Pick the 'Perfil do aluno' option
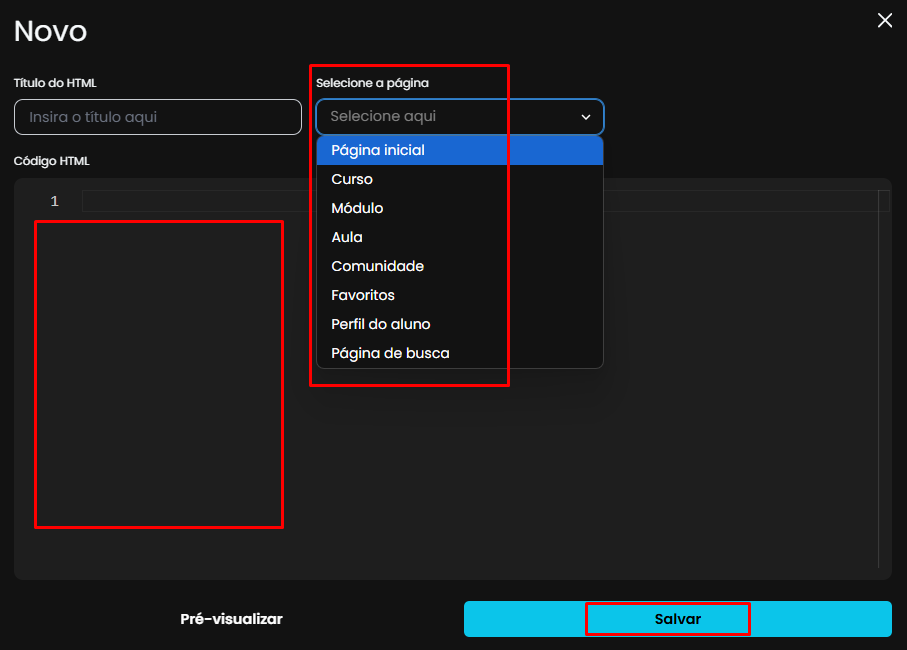Image resolution: width=907 pixels, height=650 pixels. click(x=460, y=324)
